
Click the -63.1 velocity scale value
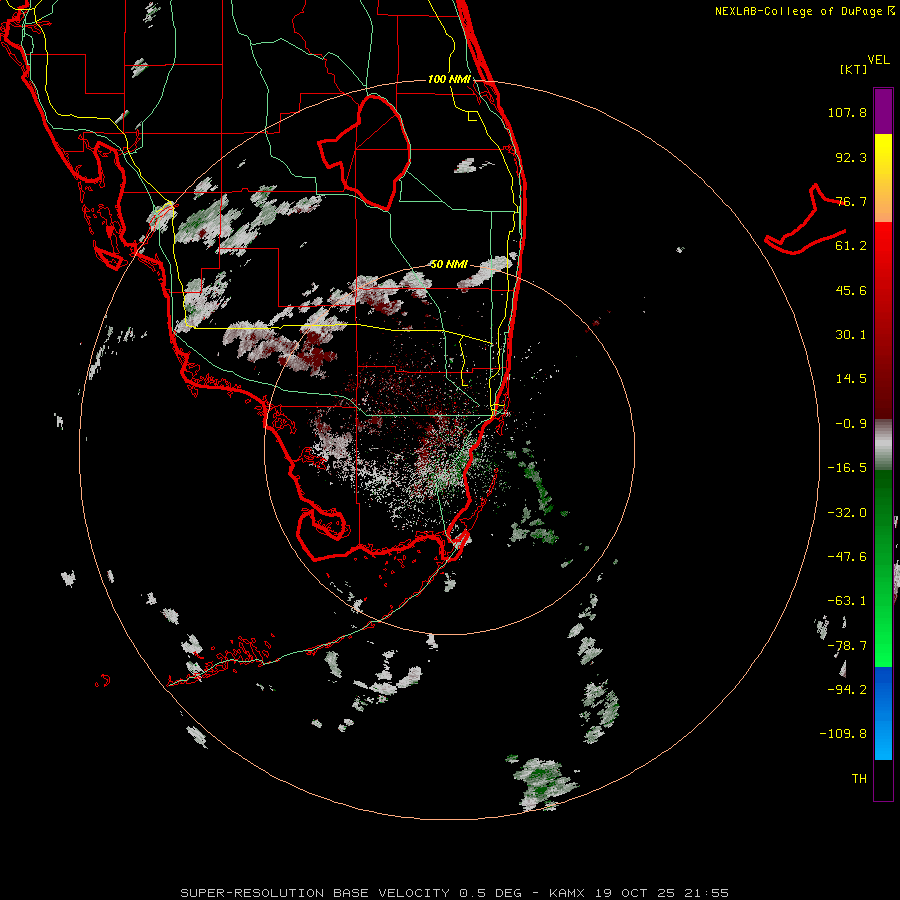(847, 601)
